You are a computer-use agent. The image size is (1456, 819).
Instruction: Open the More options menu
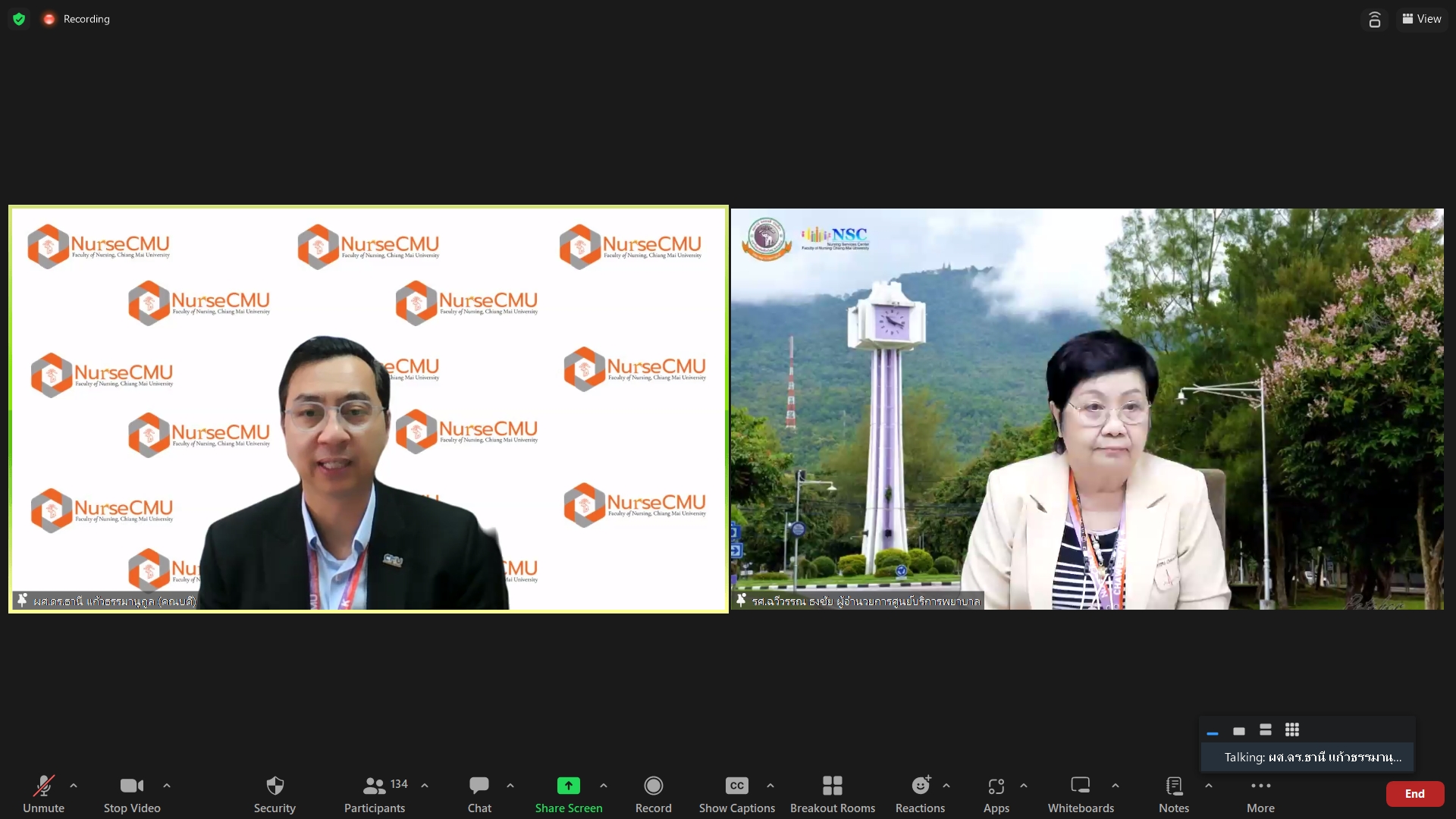(x=1260, y=793)
